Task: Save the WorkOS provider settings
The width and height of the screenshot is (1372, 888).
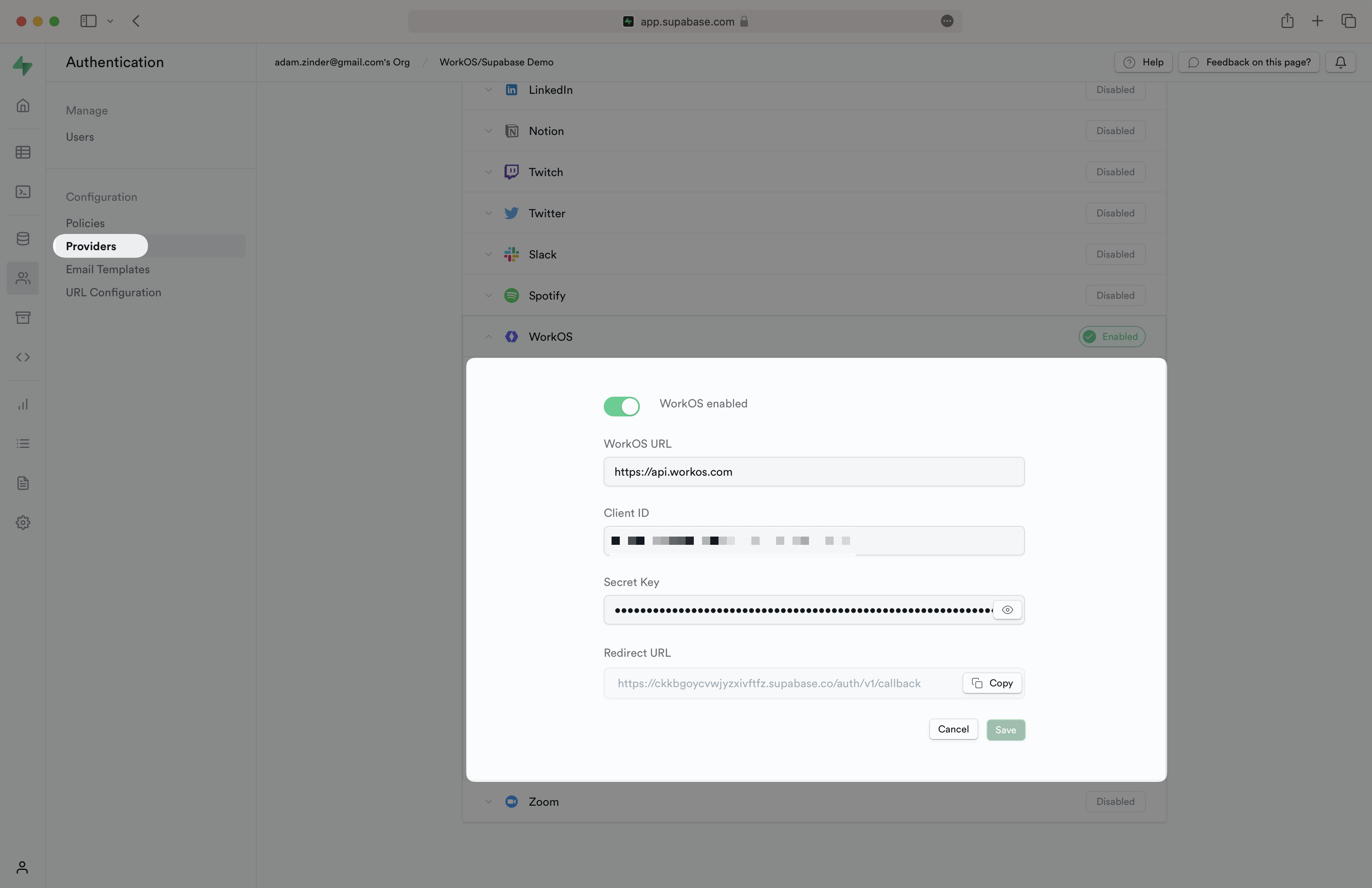Action: [x=1005, y=729]
